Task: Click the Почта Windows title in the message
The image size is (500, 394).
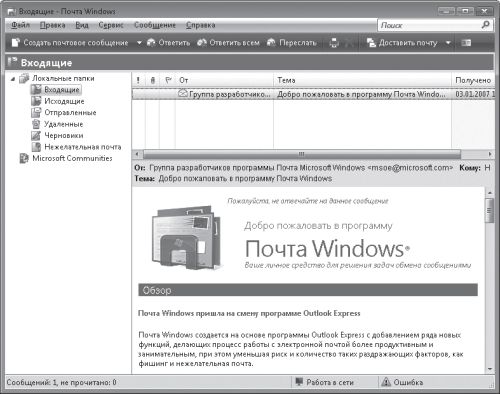Action: (327, 249)
